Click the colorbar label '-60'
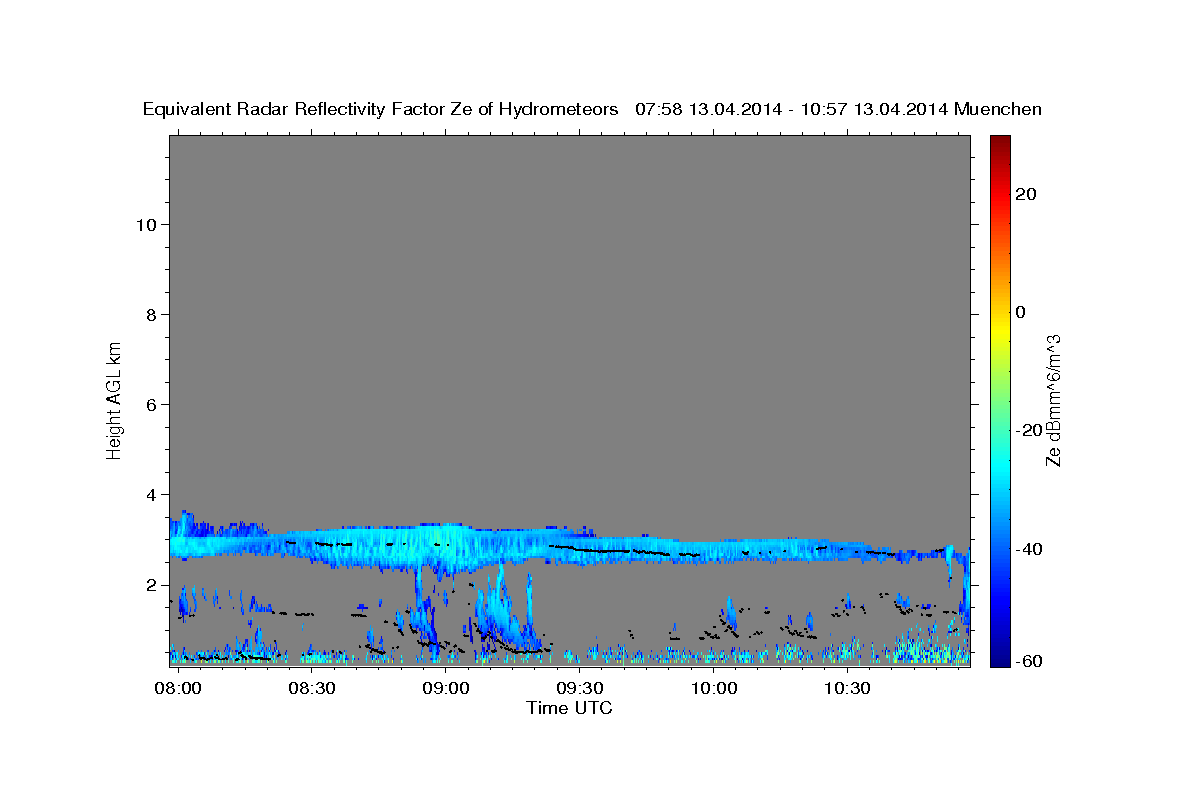1200x800 pixels. coord(1029,661)
